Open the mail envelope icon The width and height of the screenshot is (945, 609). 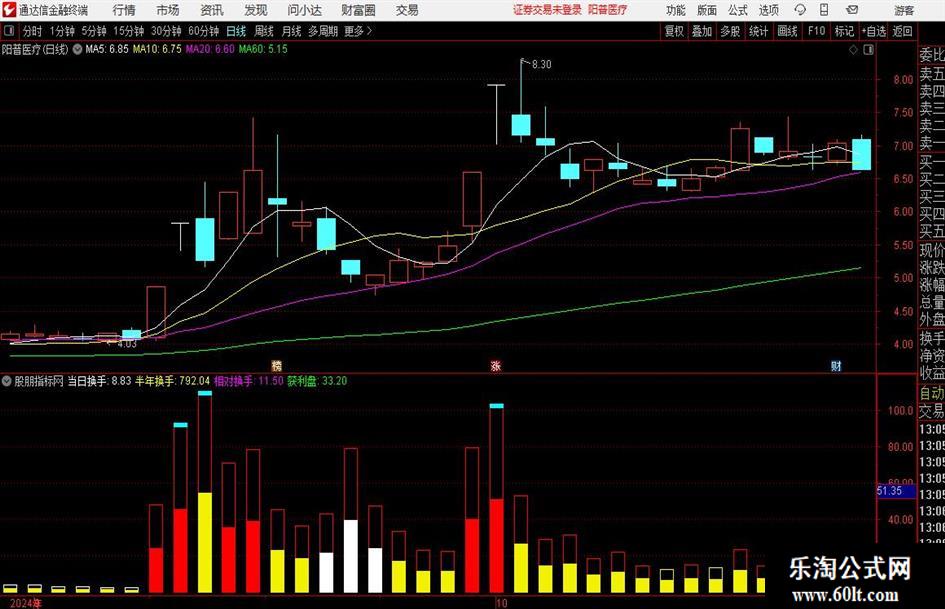(852, 10)
